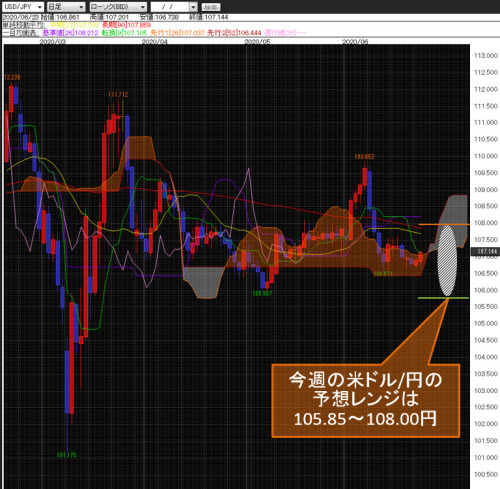Click the date input field
500x489 pixels.
(170, 7)
